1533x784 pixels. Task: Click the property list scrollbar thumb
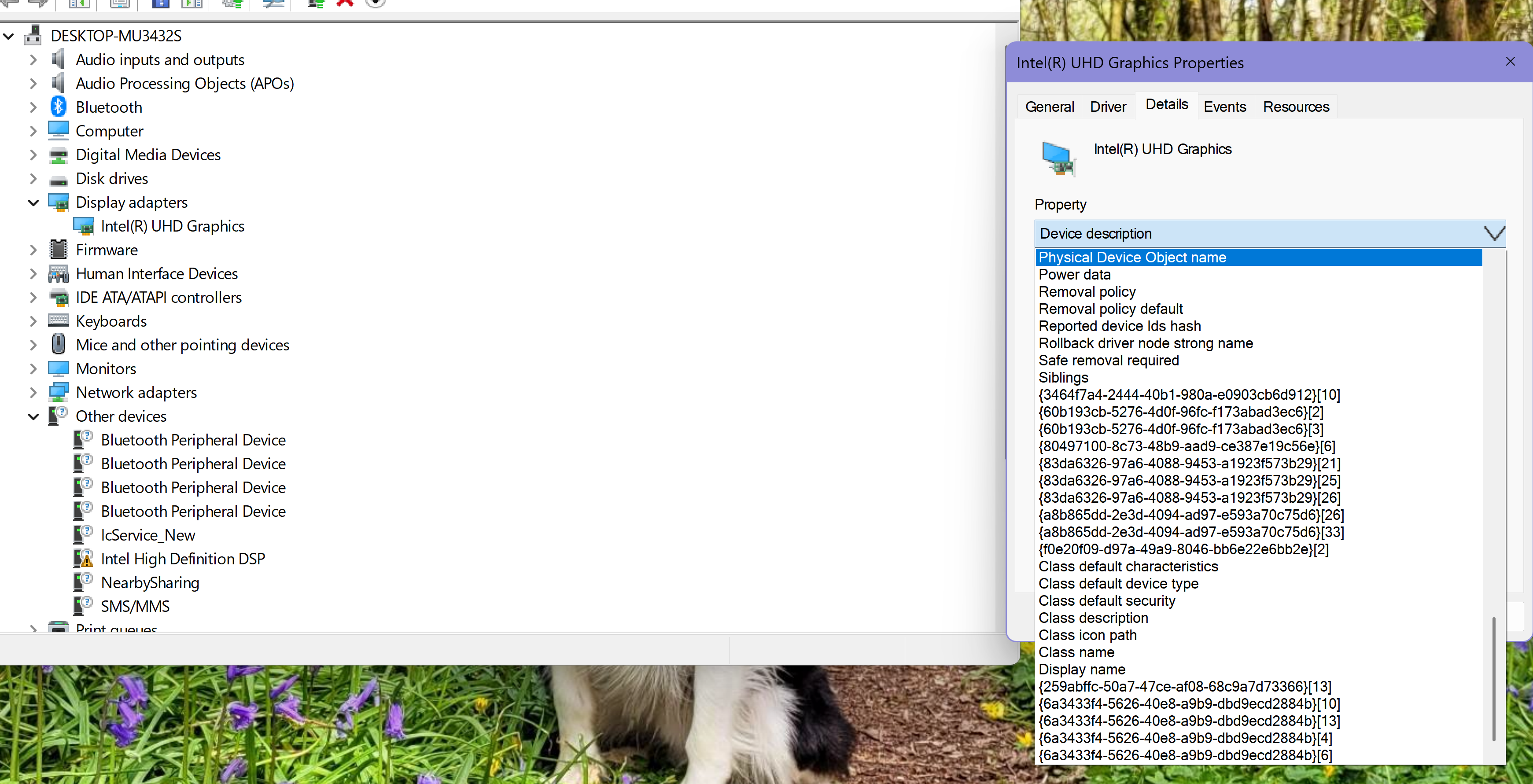[1494, 679]
